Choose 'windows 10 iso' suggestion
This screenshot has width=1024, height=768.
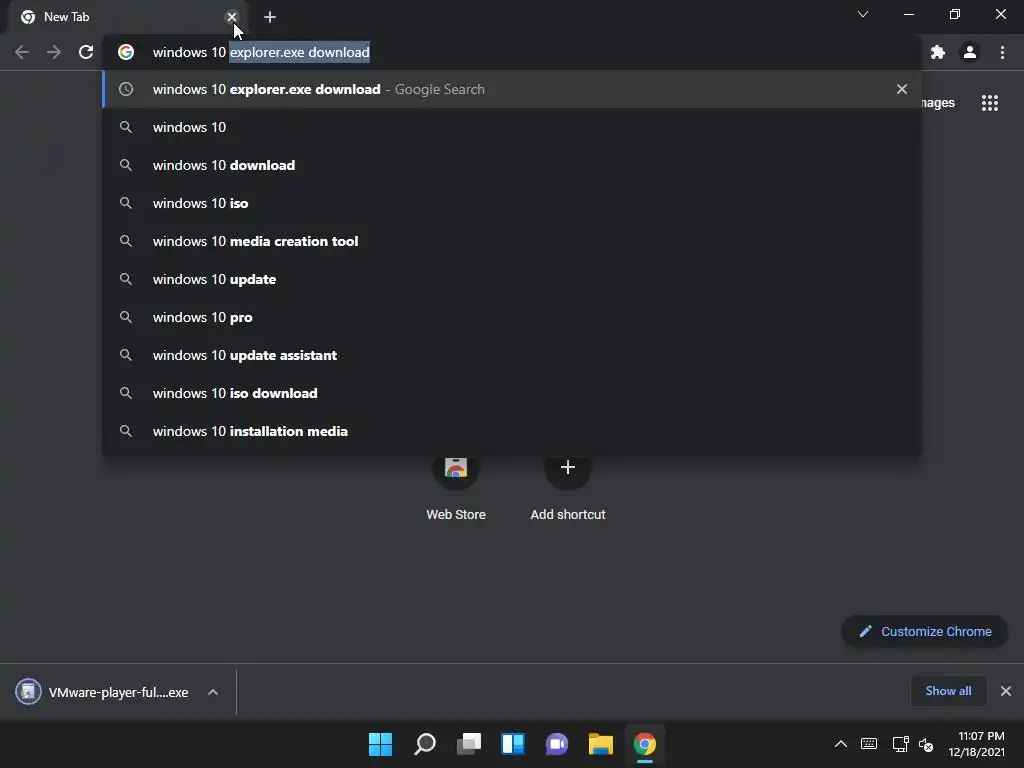click(512, 203)
